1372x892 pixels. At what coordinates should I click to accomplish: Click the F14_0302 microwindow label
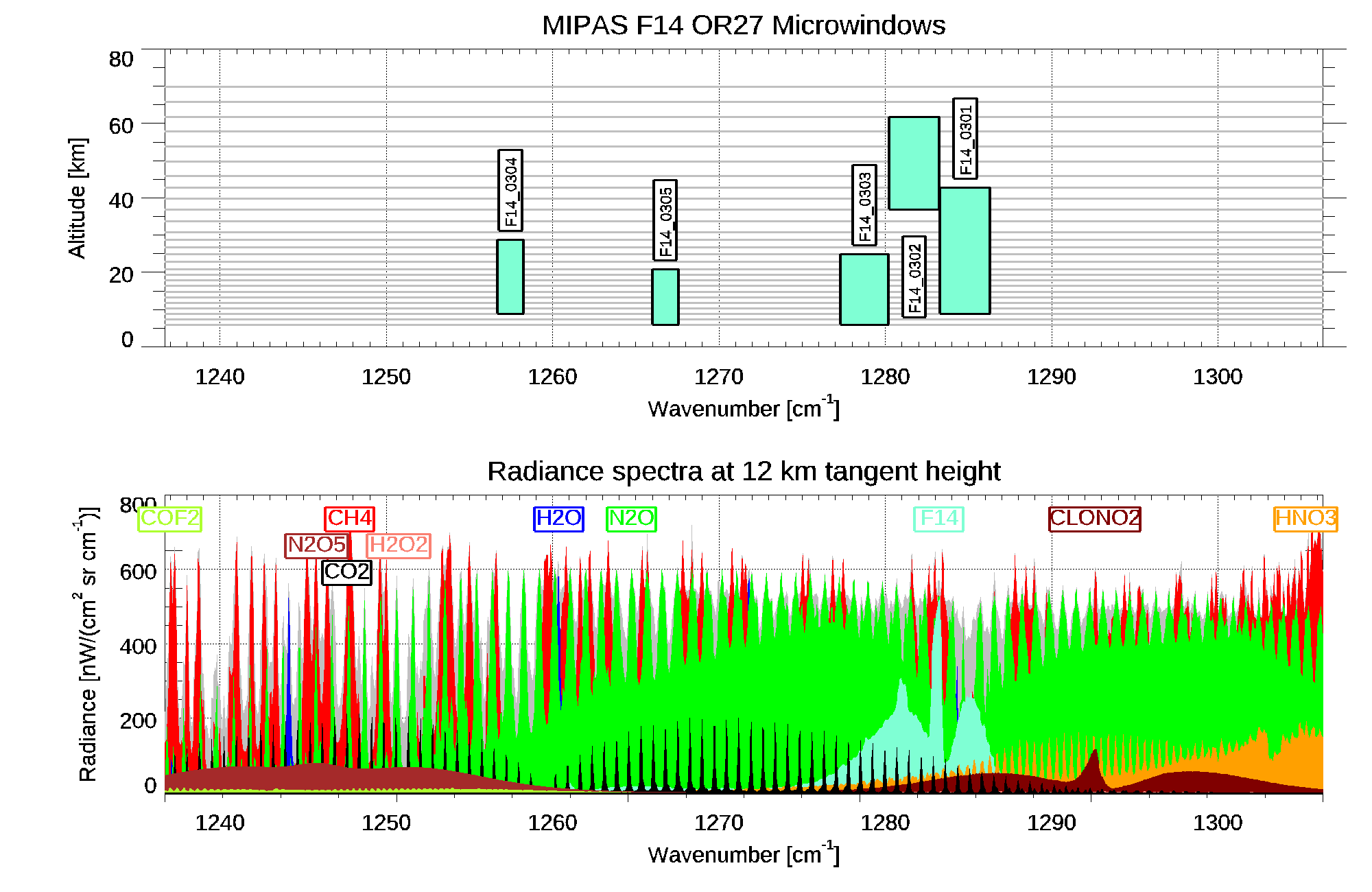[x=914, y=277]
